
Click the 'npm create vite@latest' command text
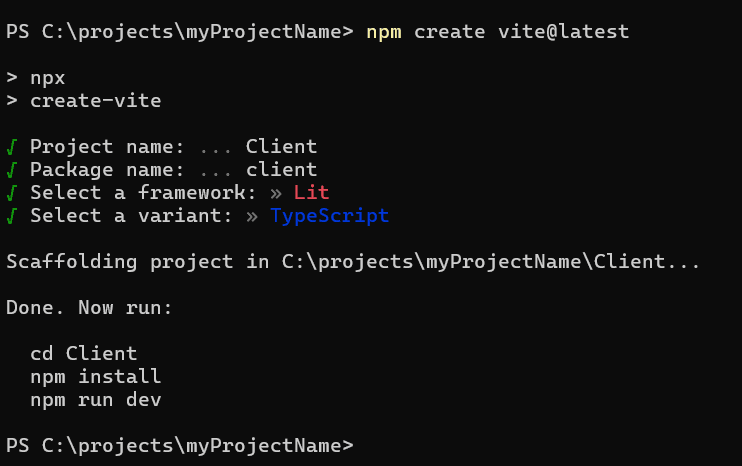(x=497, y=32)
